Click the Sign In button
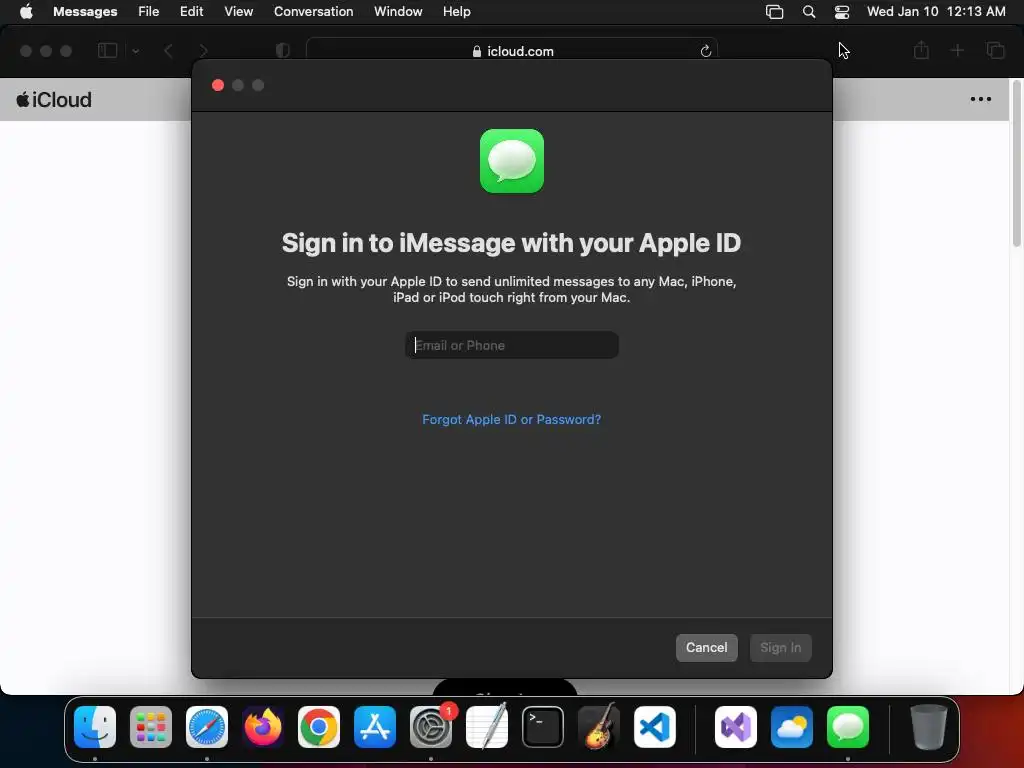1024x768 pixels. coord(780,647)
